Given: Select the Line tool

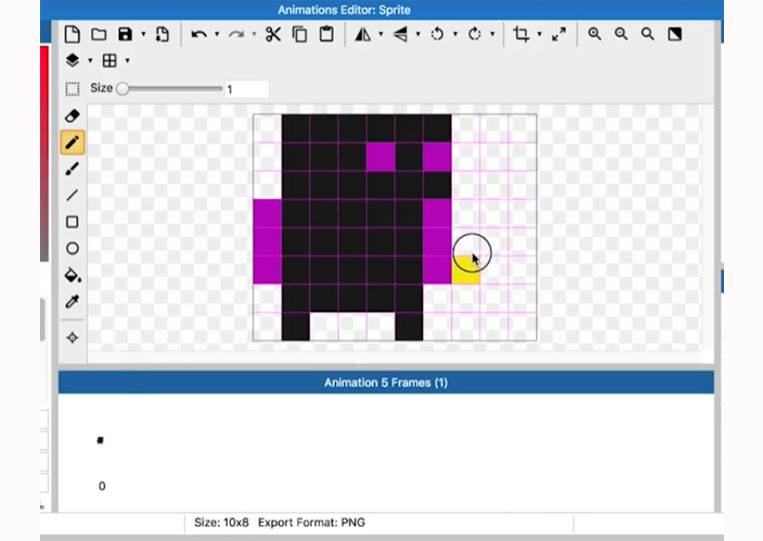Looking at the screenshot, I should click(x=72, y=195).
